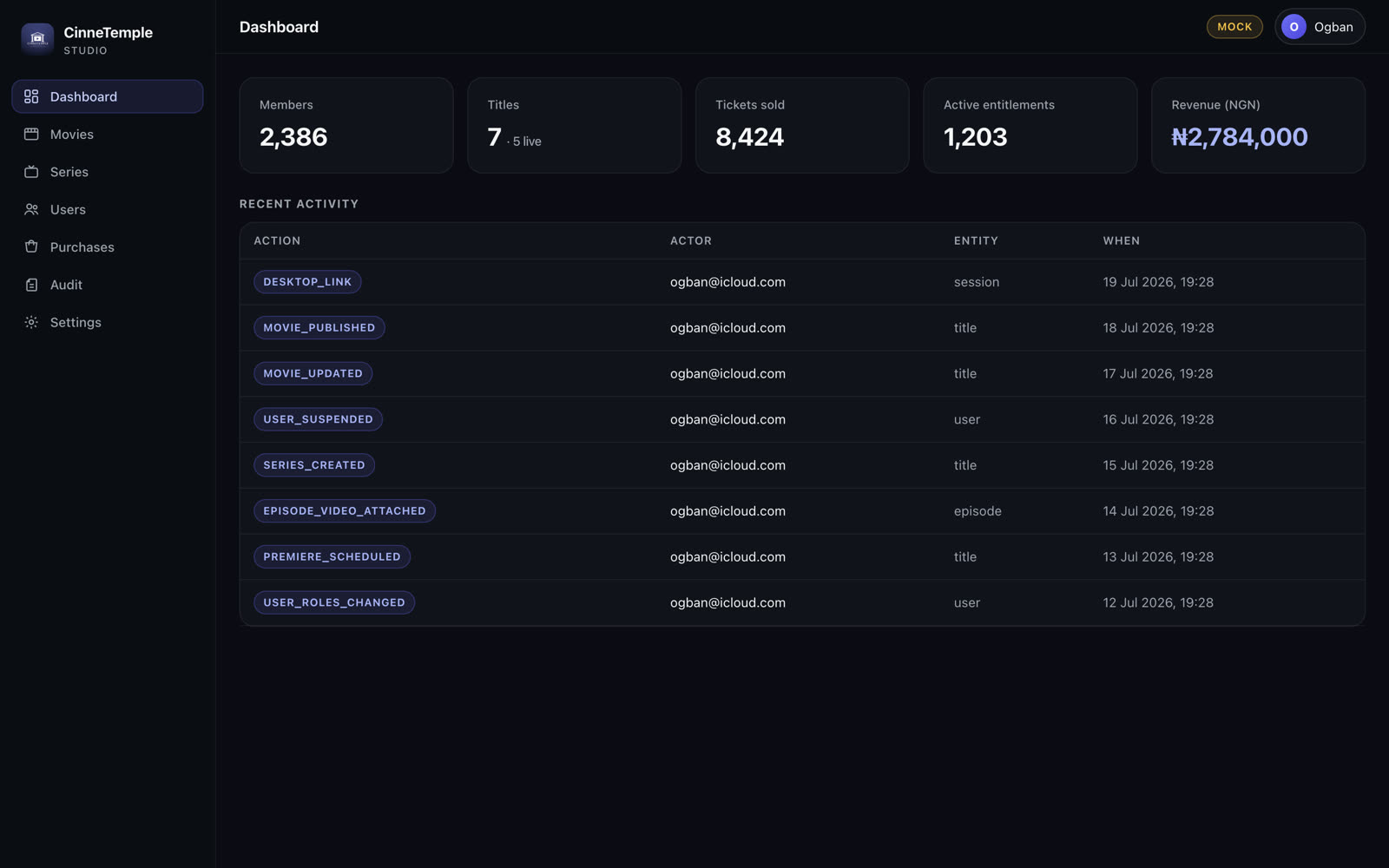Open the Purchases page
1389x868 pixels.
tap(108, 247)
